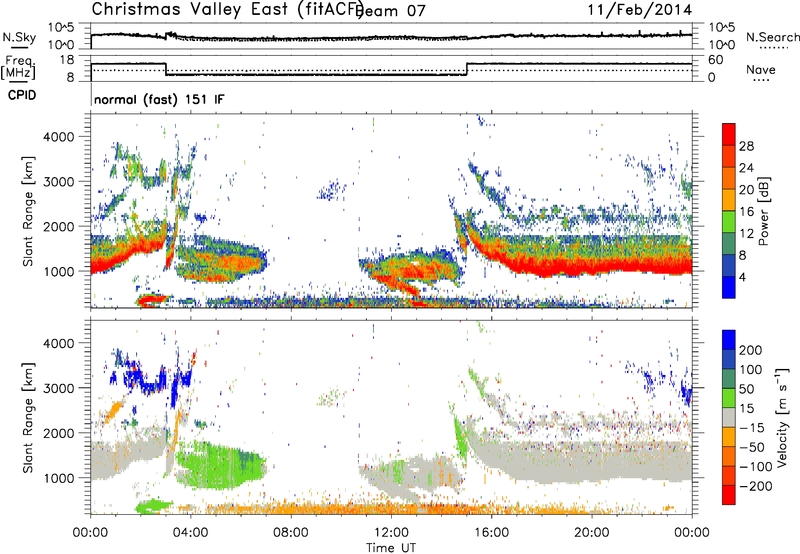
Task: Pick the red top segment of Power colorbar
Action: coord(729,135)
